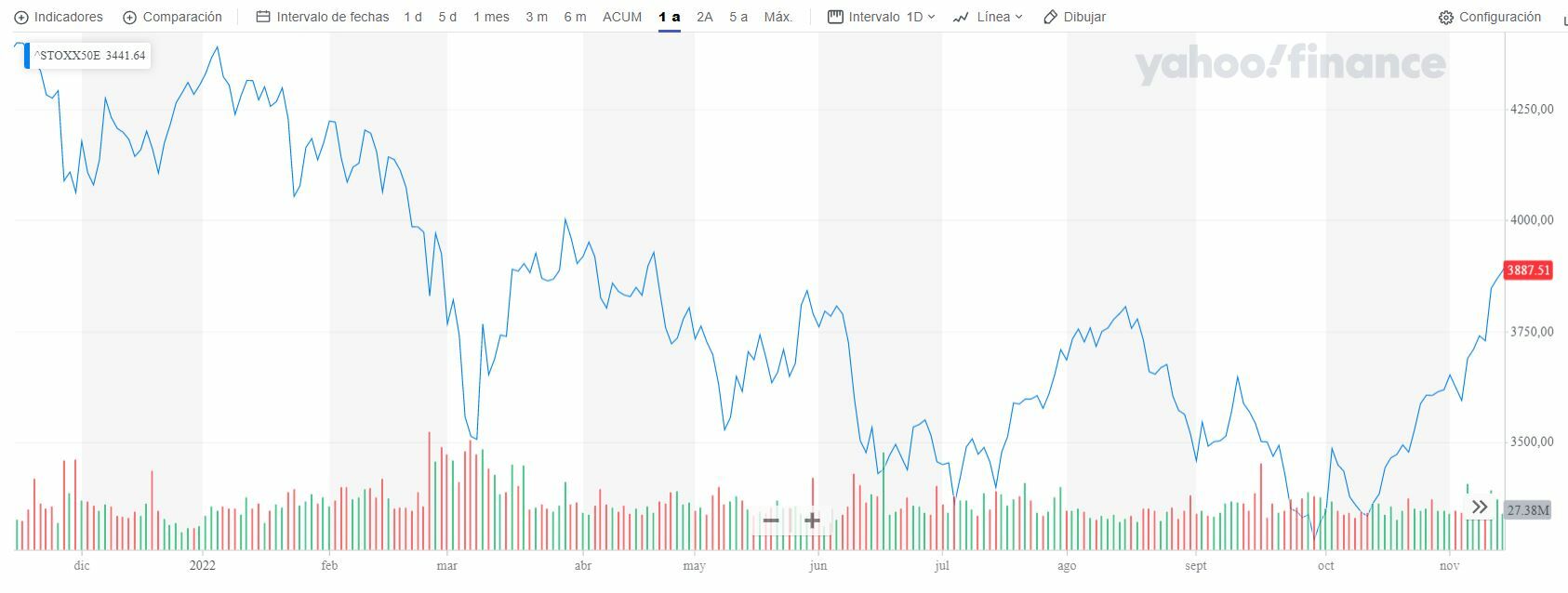The height and width of the screenshot is (593, 1568).
Task: Show the Máx. full range
Action: coord(778,17)
